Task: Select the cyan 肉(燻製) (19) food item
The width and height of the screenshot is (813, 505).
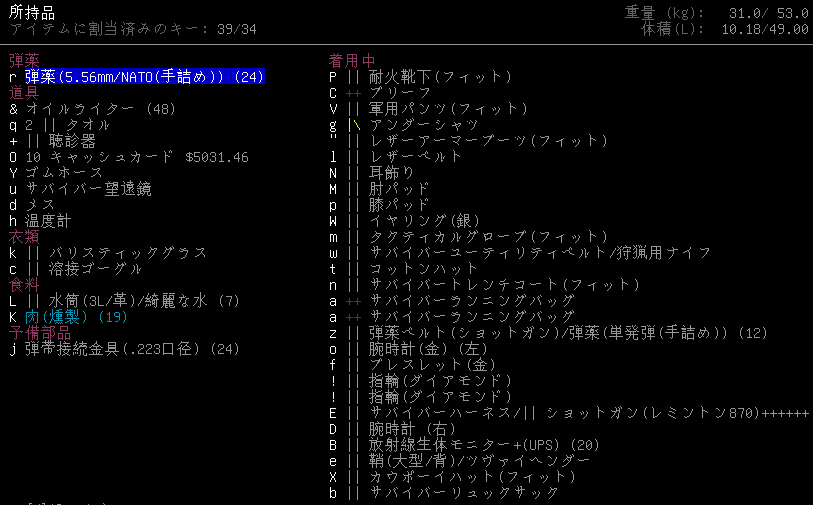Action: [x=76, y=317]
